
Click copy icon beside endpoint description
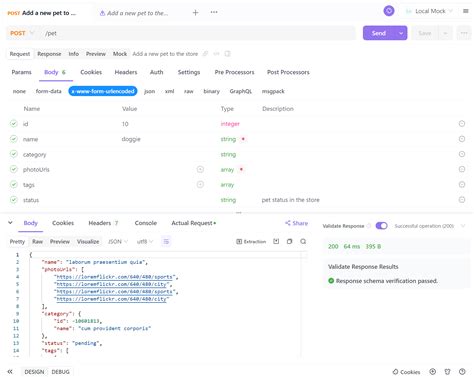click(227, 54)
